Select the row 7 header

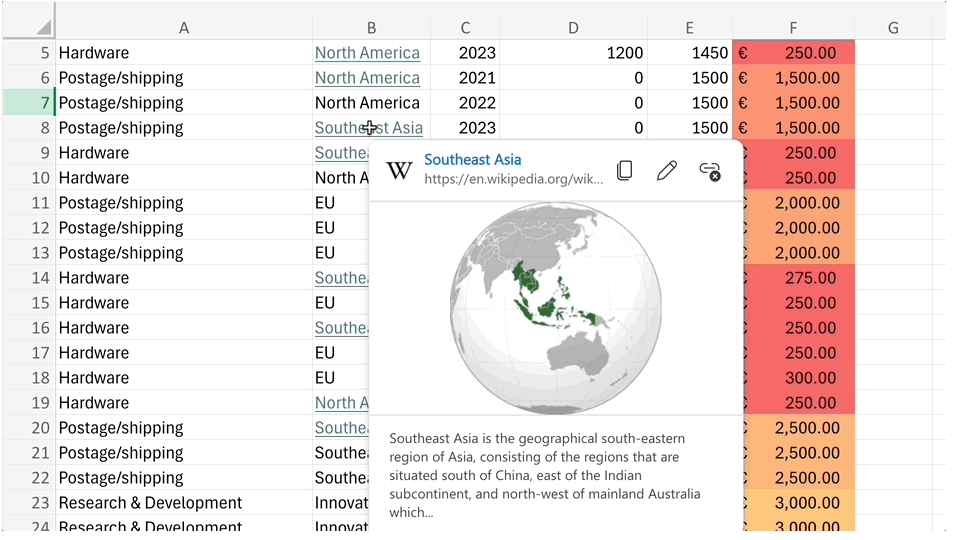(x=28, y=103)
